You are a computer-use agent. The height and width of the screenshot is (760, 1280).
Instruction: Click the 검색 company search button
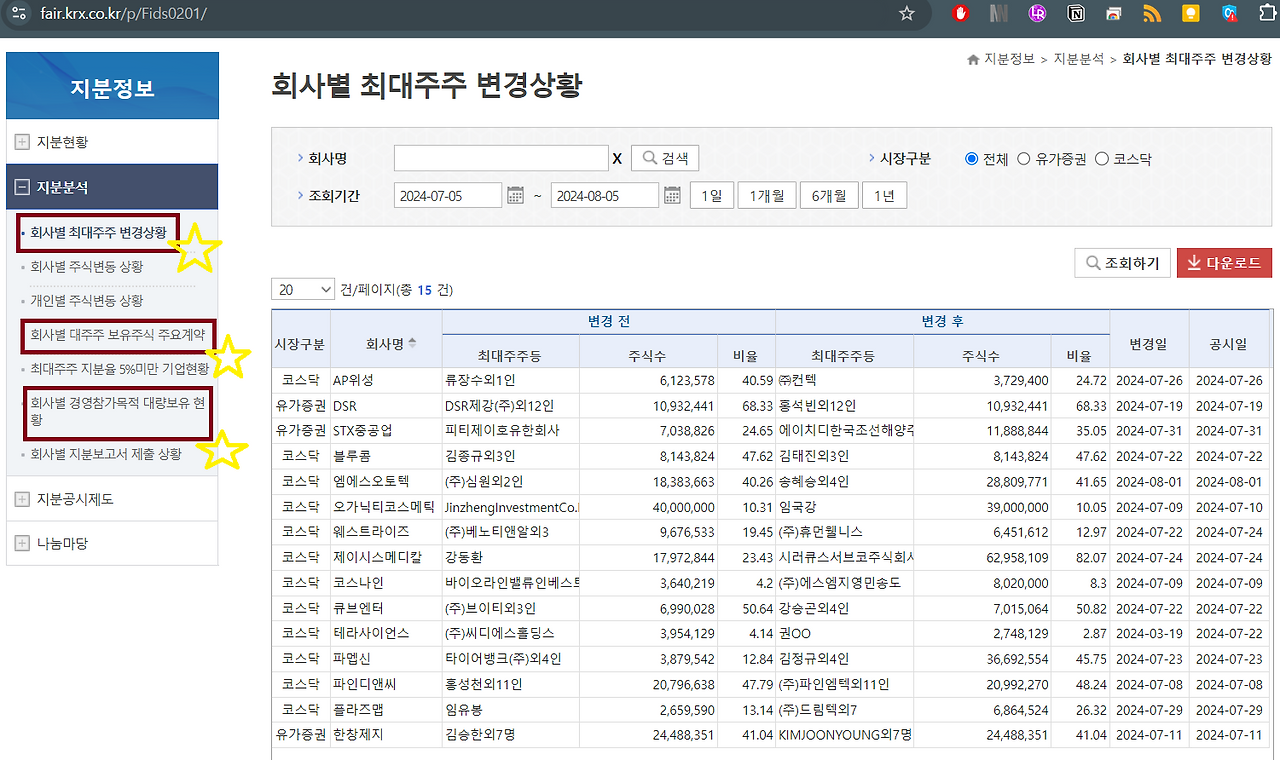665,158
